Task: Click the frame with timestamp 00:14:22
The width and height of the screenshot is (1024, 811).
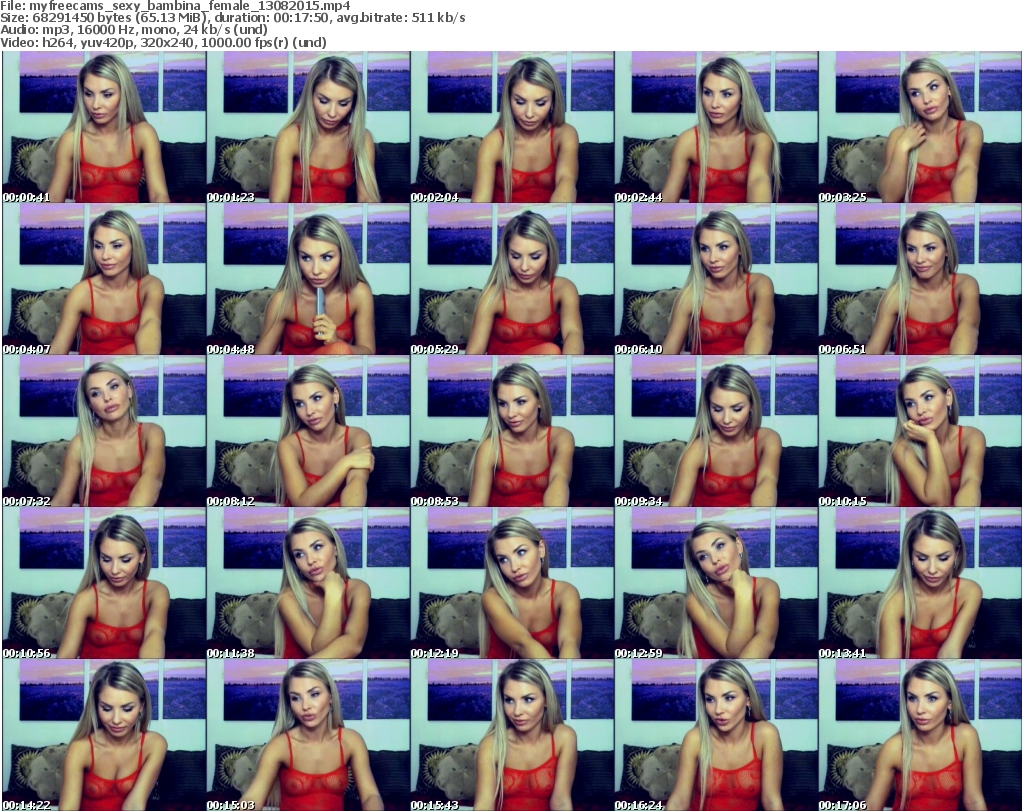Action: (104, 735)
